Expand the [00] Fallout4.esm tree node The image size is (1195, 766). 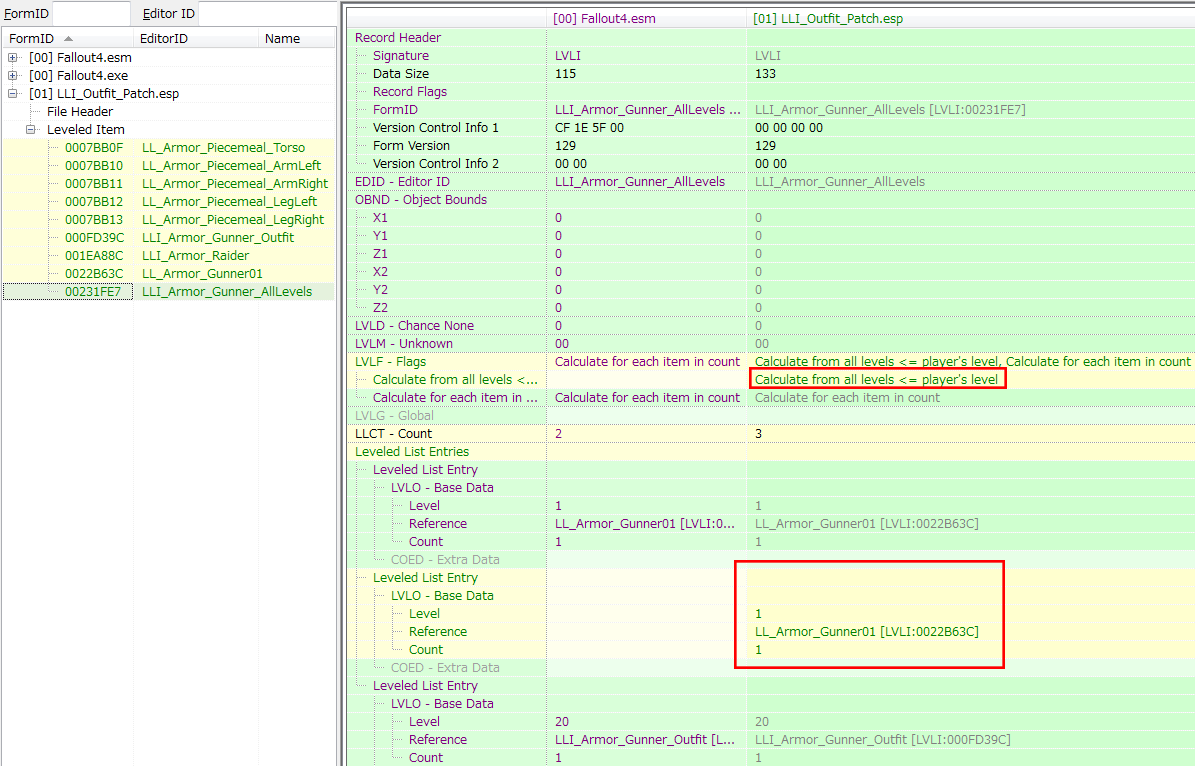(12, 58)
